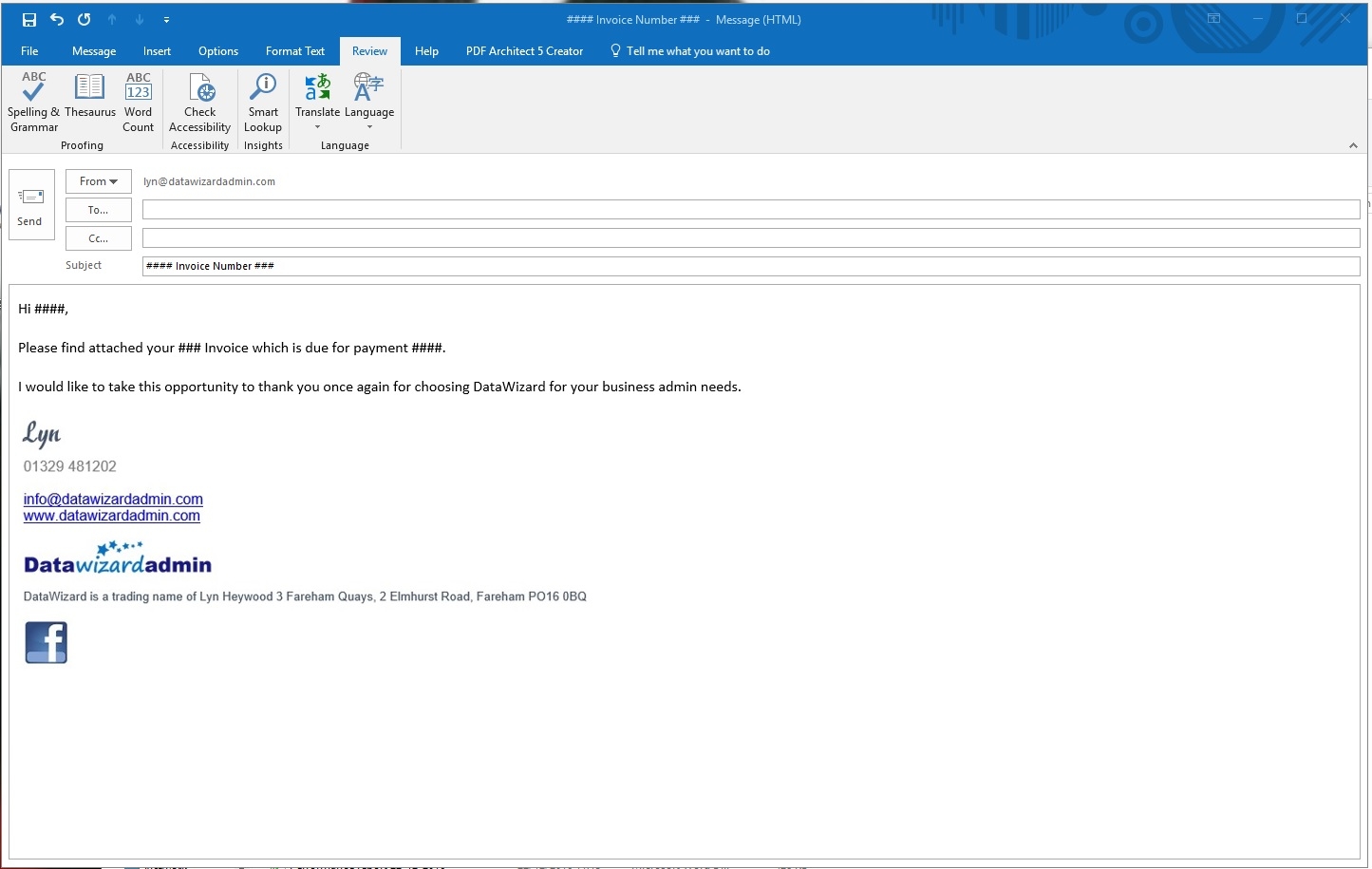
Task: Open Smart Lookup
Action: [x=263, y=100]
